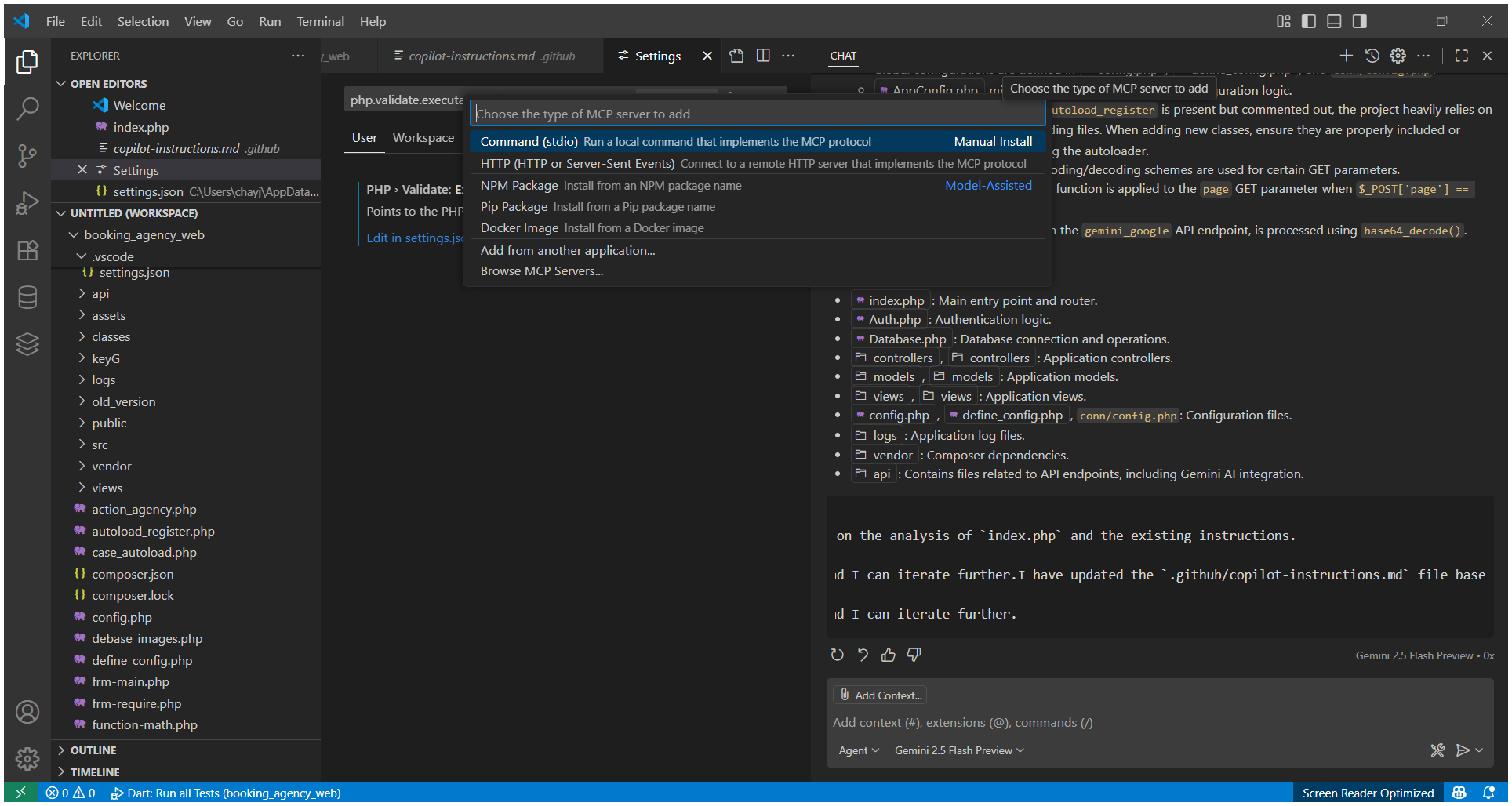Open the Terminal menu
The width and height of the screenshot is (1512, 806).
(x=319, y=21)
